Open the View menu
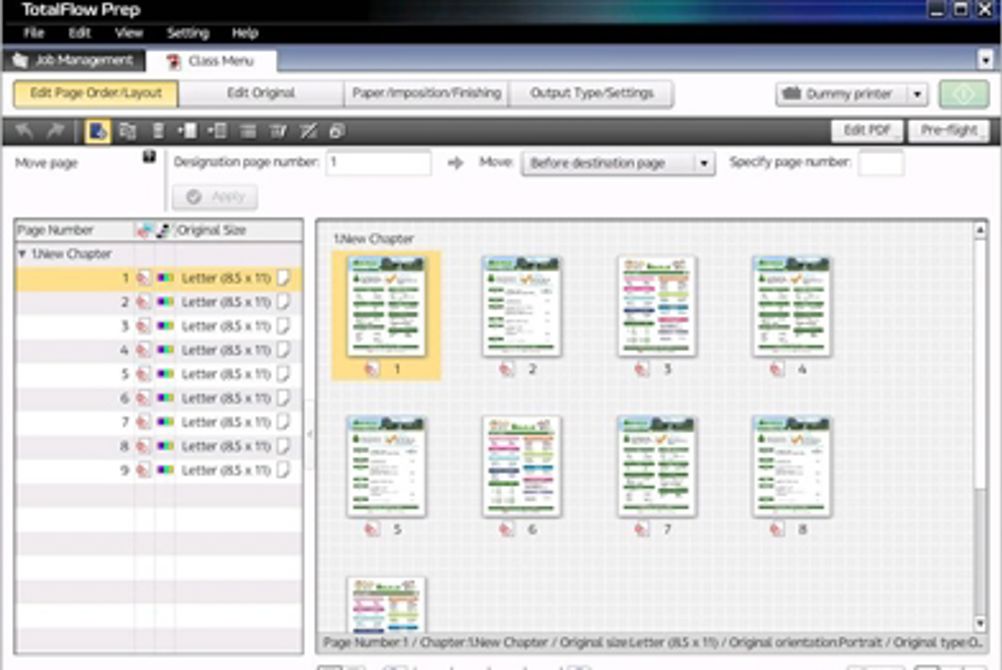 coord(129,33)
